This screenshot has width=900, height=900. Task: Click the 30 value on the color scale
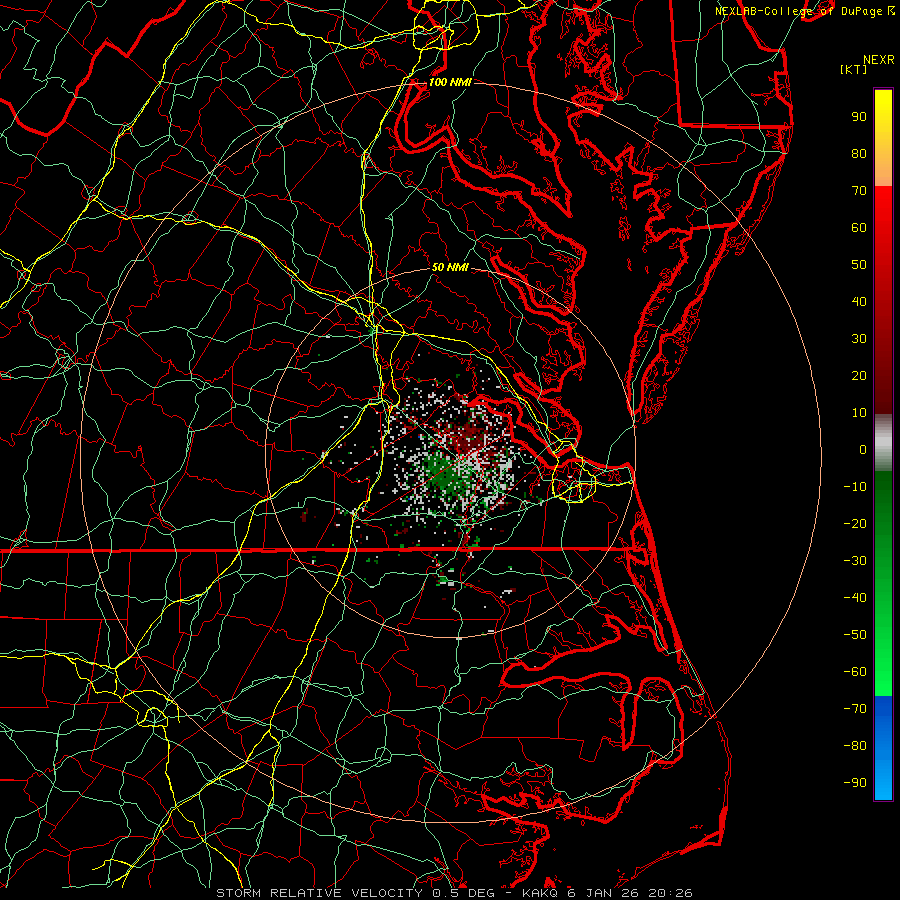859,339
